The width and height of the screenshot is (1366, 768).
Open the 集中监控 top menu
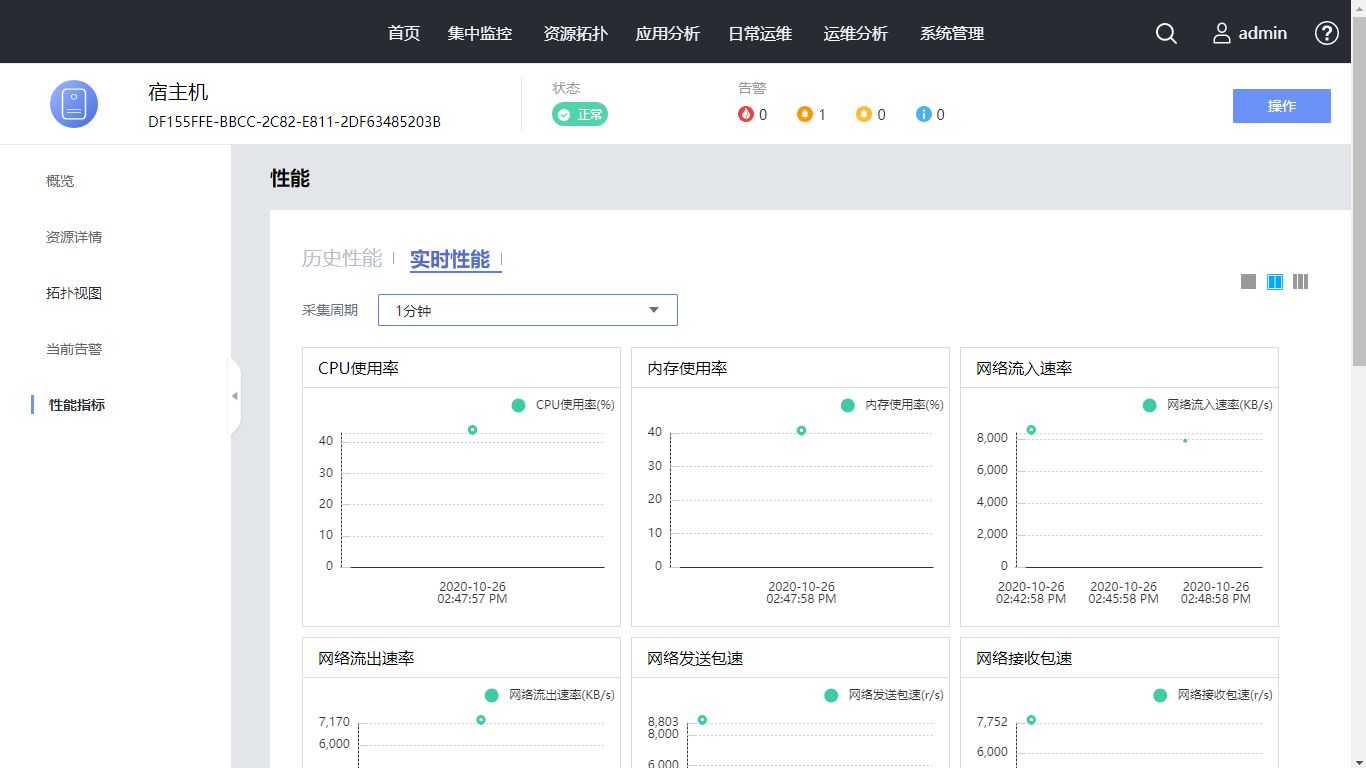(x=480, y=33)
